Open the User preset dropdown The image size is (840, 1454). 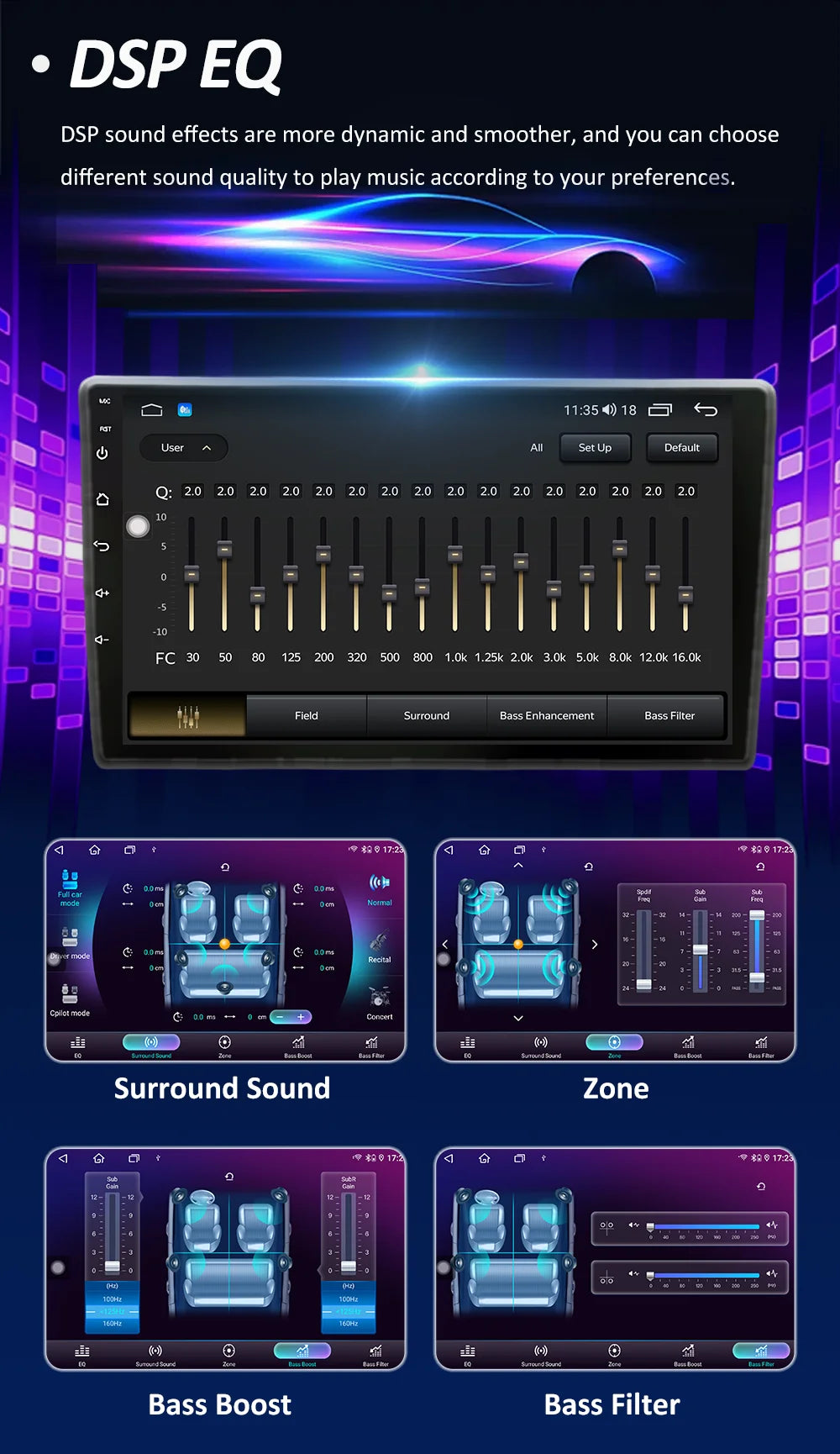coord(184,448)
